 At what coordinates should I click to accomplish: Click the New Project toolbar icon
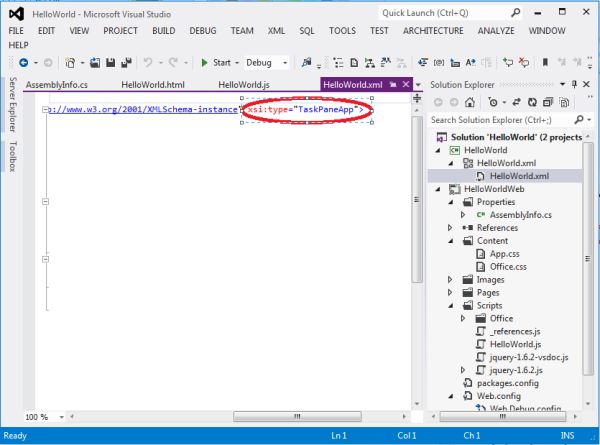pos(70,63)
